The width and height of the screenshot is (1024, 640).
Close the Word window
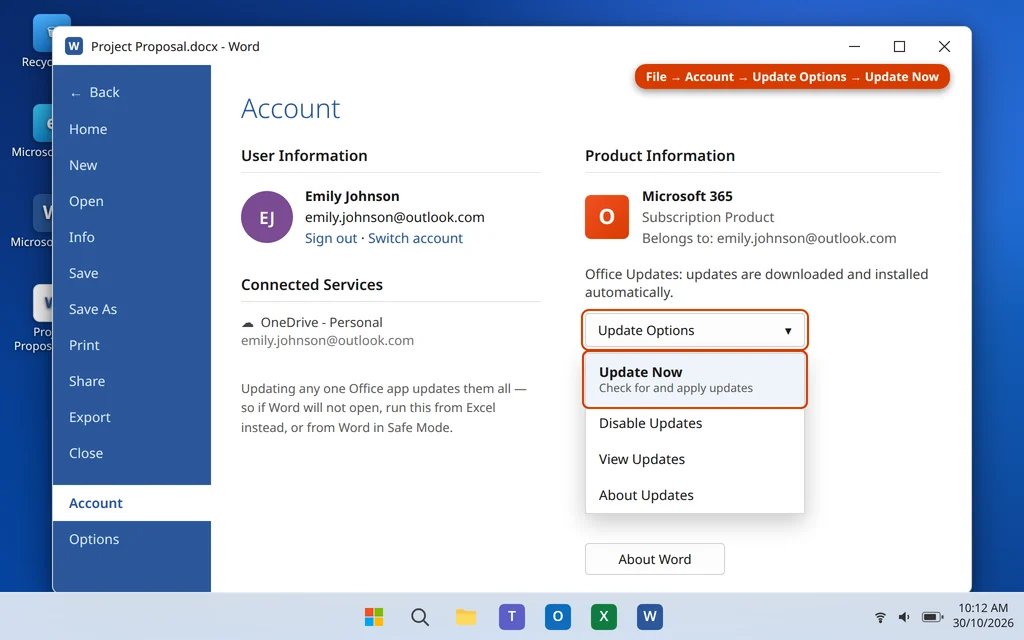tap(944, 46)
